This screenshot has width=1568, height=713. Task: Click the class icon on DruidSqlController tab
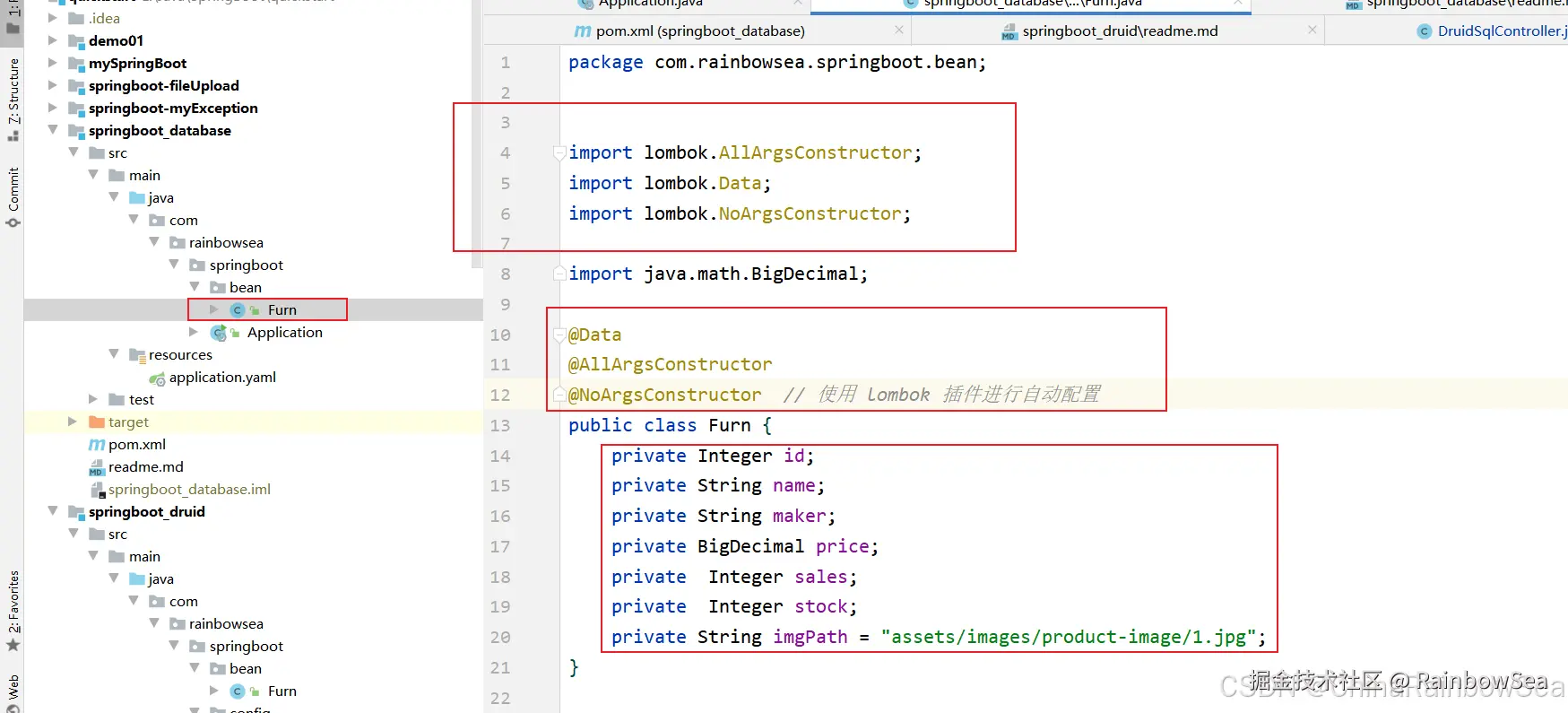(x=1424, y=31)
